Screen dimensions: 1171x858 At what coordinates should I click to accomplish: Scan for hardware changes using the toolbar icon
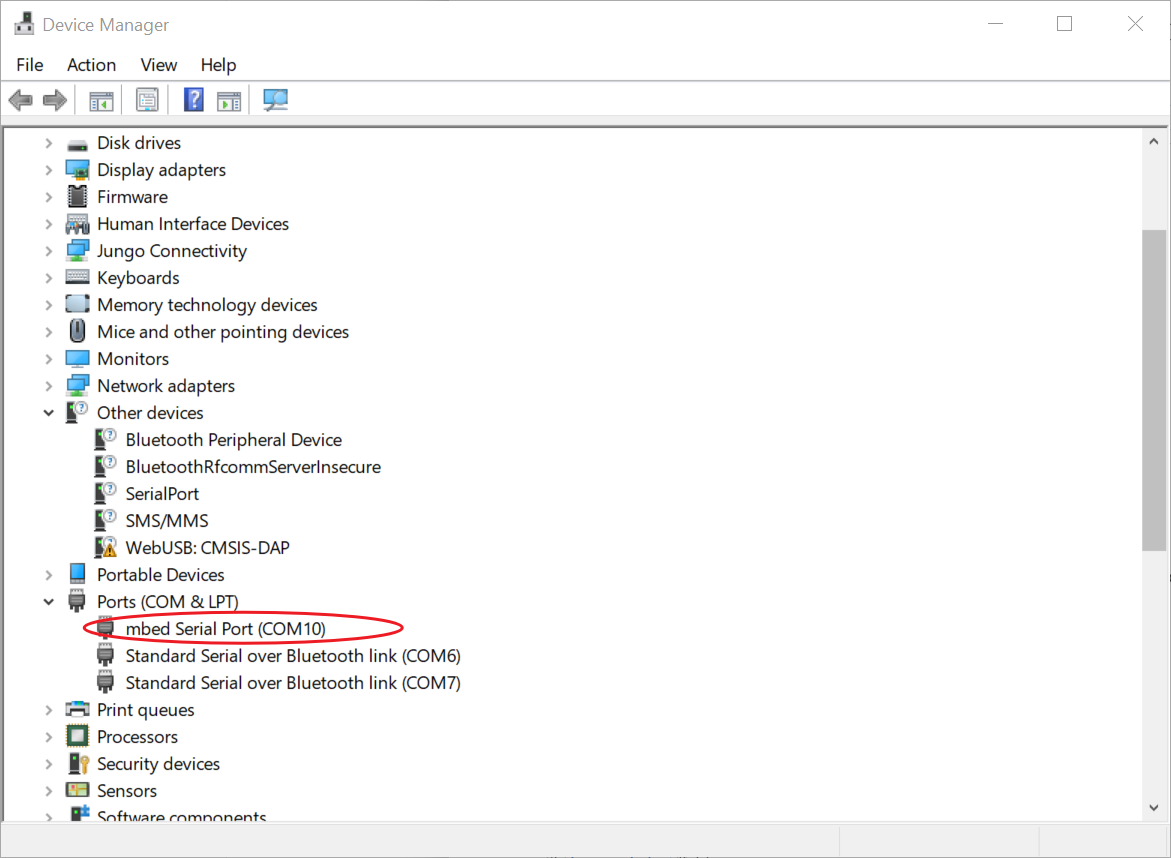point(275,99)
